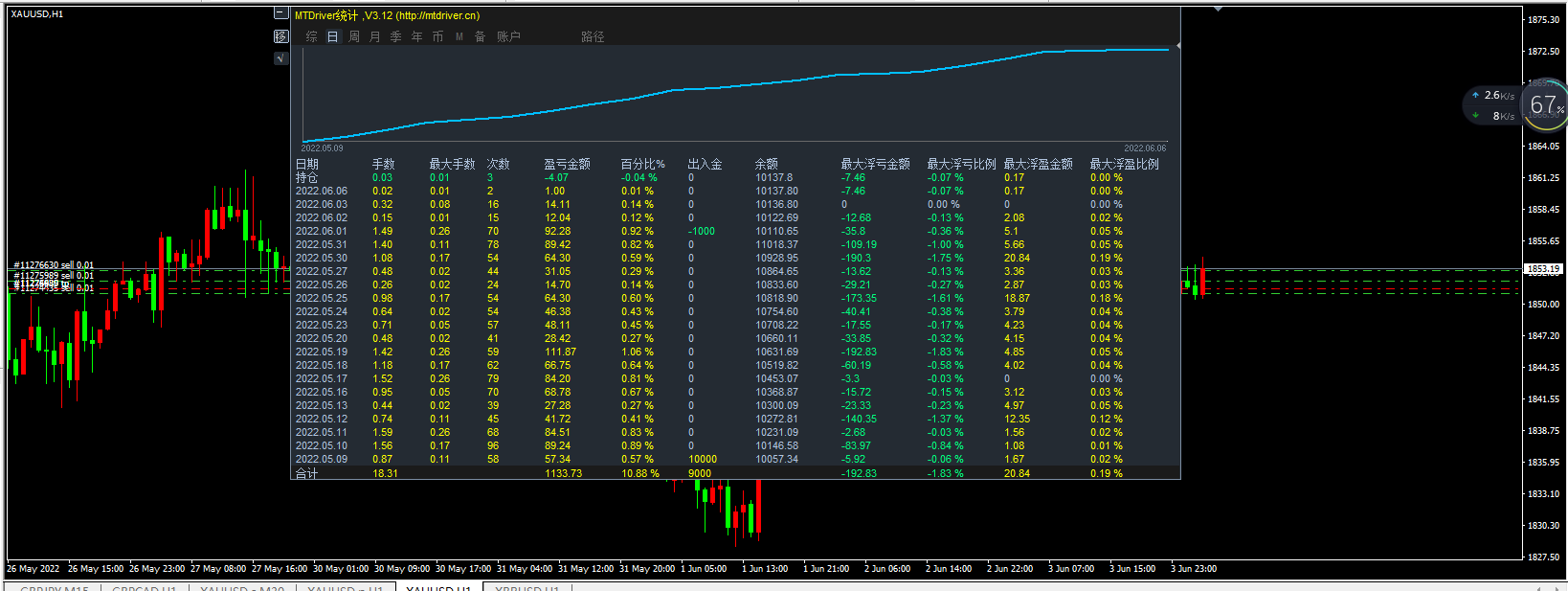Switch to the 综 summary tab
The height and width of the screenshot is (591, 1568).
[x=311, y=36]
